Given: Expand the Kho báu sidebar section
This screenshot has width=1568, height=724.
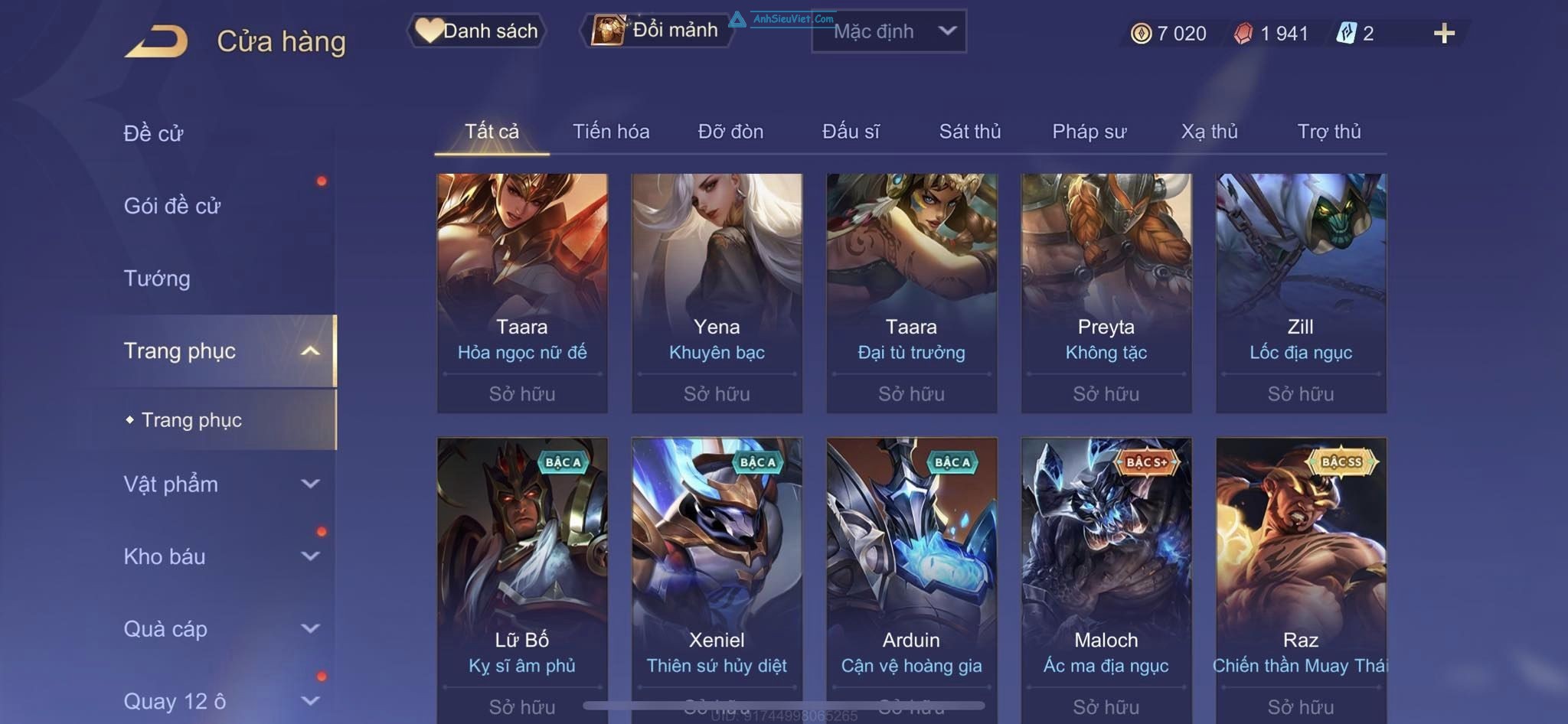Looking at the screenshot, I should click(310, 556).
